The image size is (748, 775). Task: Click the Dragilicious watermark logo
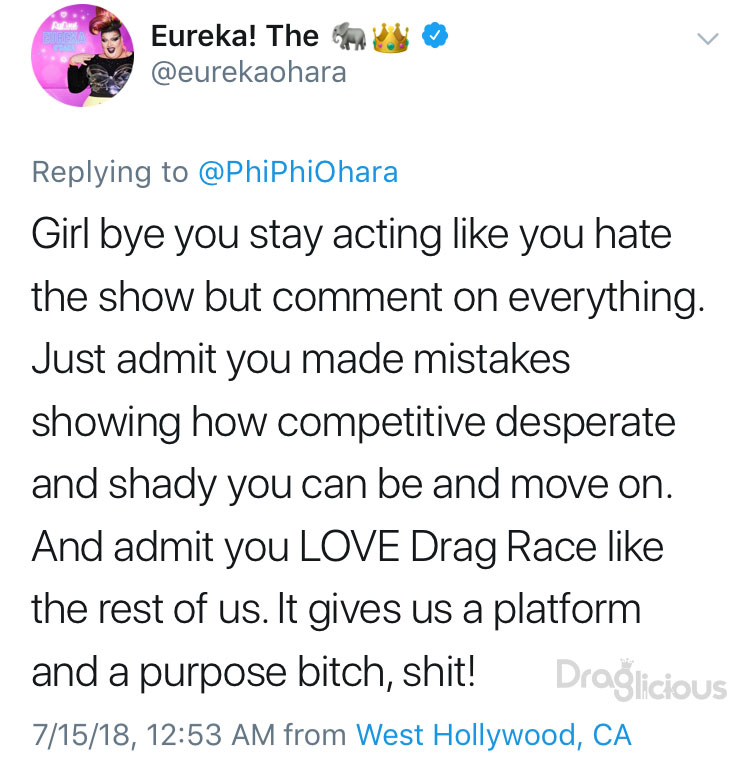pyautogui.click(x=641, y=680)
